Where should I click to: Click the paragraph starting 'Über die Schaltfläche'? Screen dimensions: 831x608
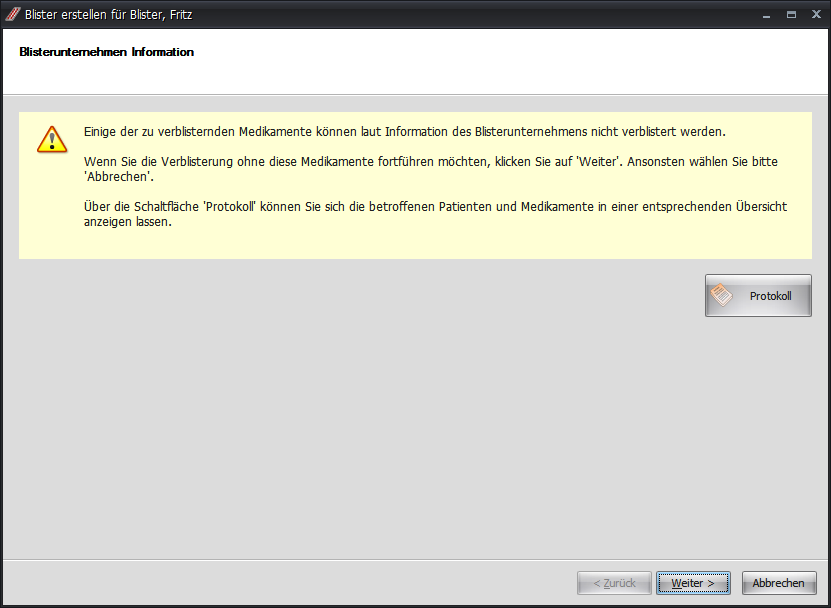435,214
